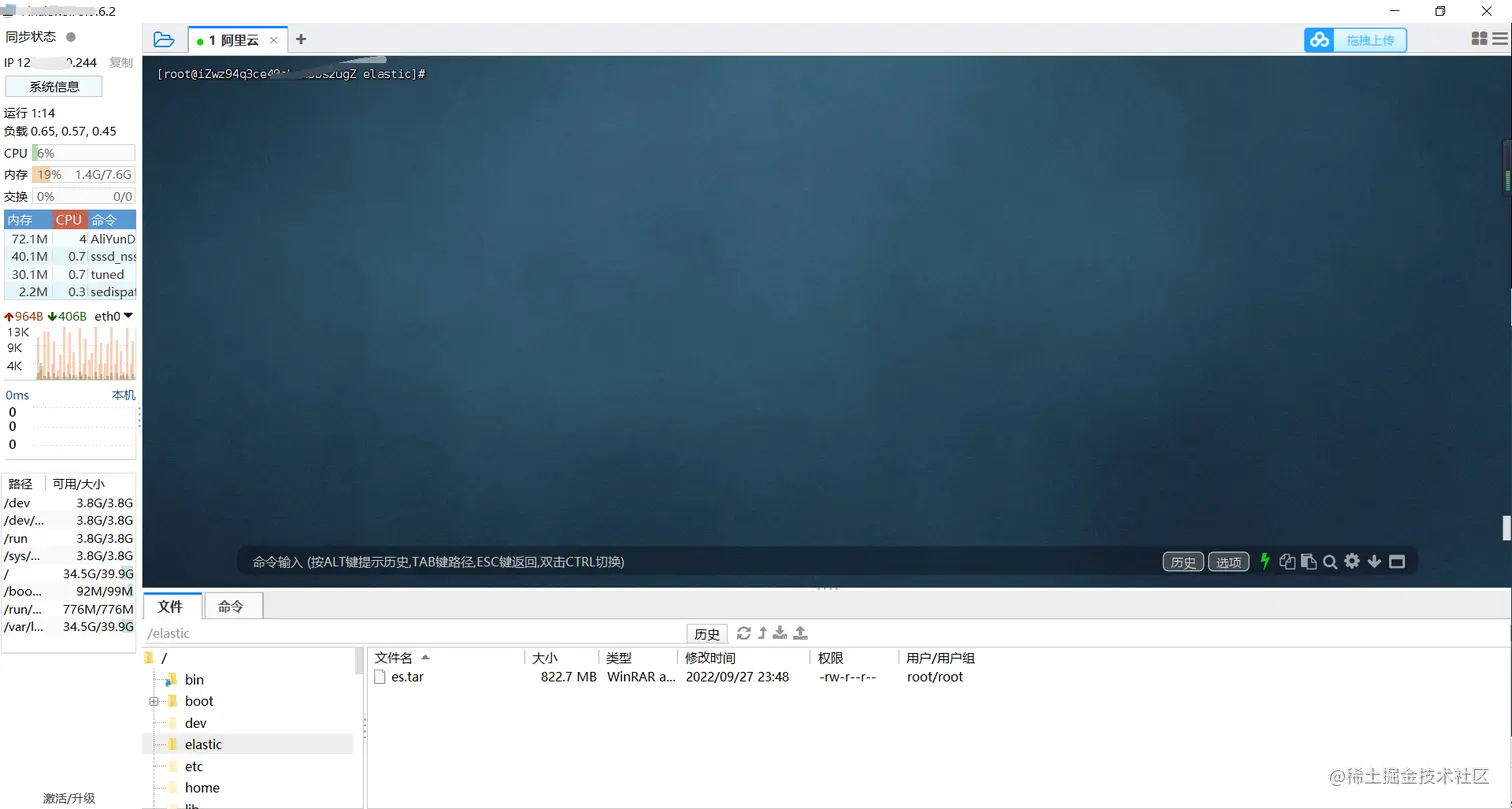1512x809 pixels.
Task: Close the 阿里云 session tab
Action: 274,41
